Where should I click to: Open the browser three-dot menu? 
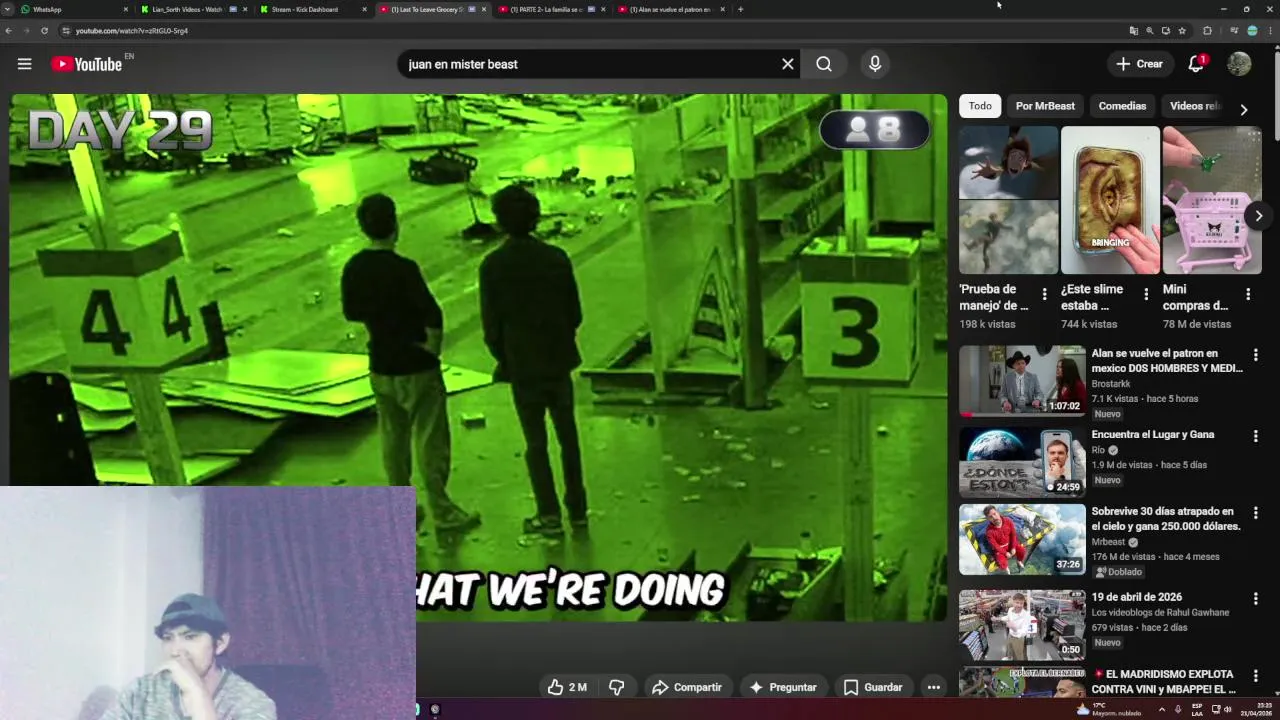[1271, 31]
